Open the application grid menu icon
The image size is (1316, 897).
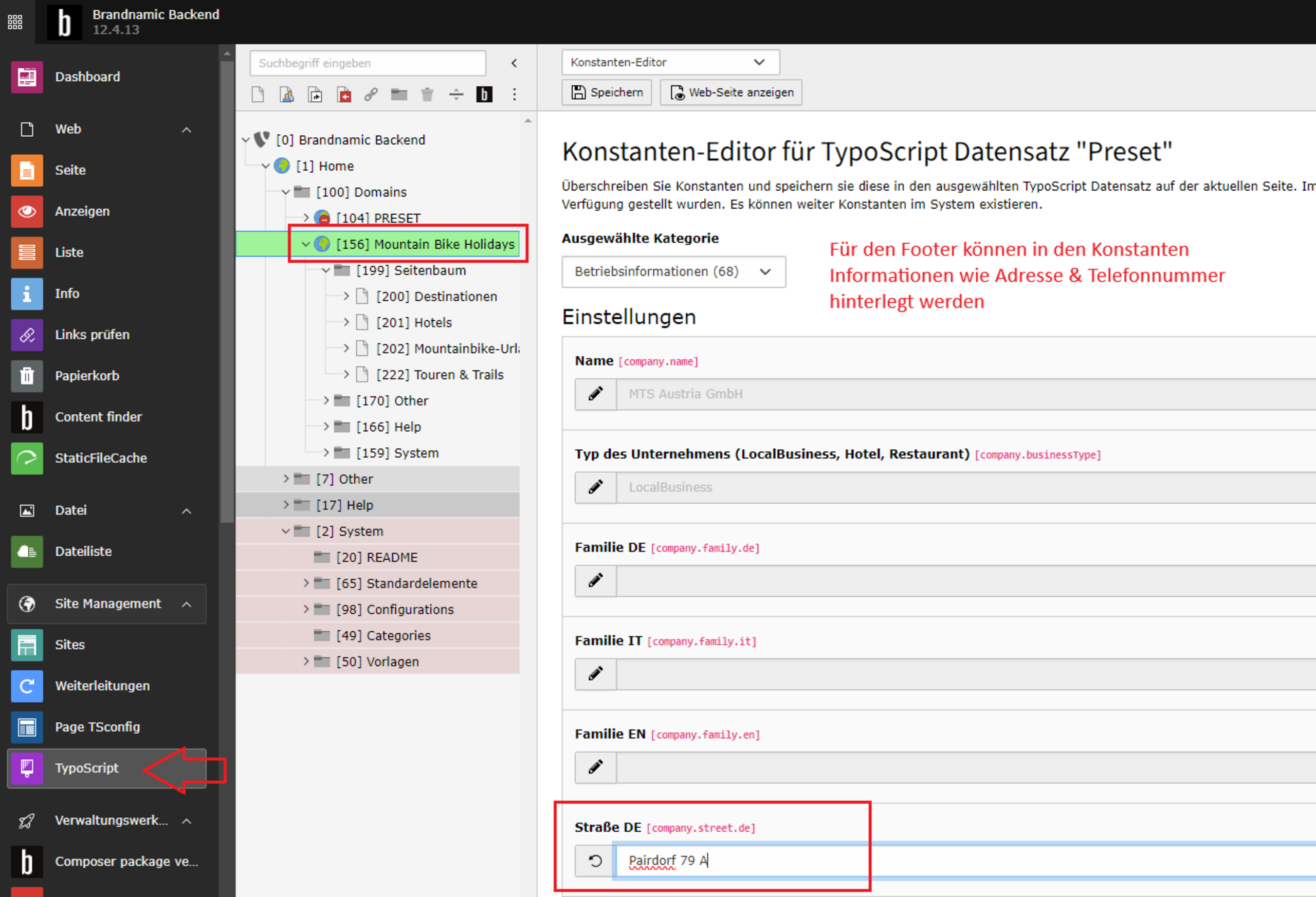(x=15, y=22)
